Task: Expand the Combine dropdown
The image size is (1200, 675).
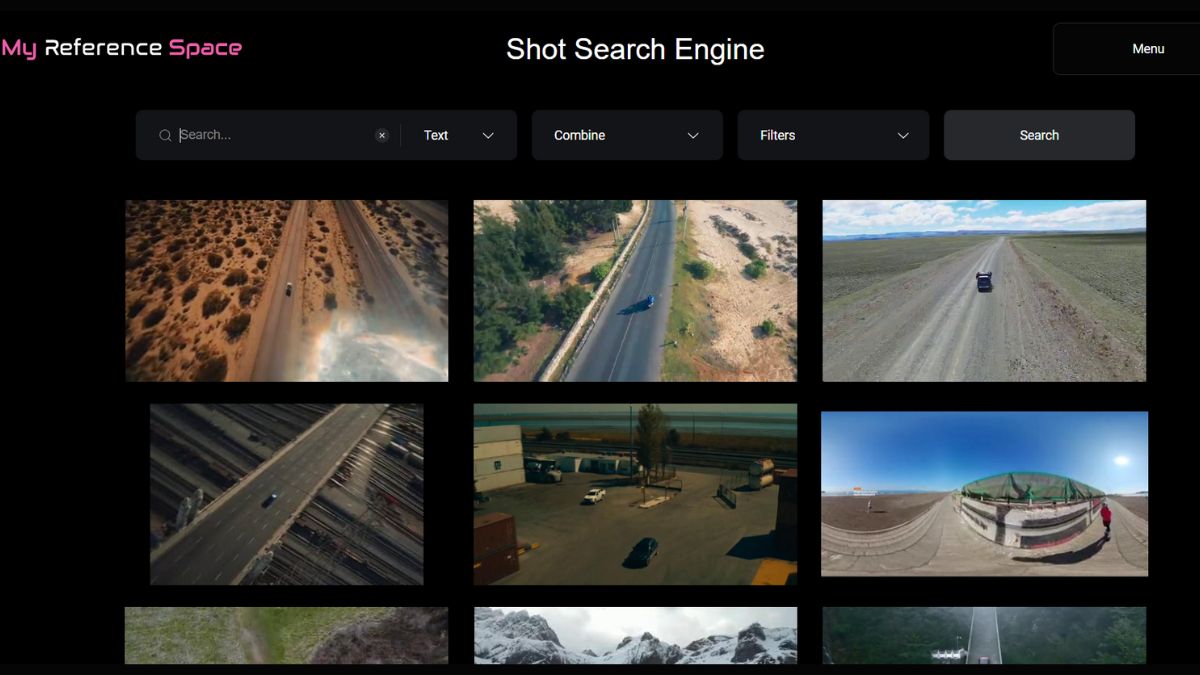Action: tap(627, 135)
